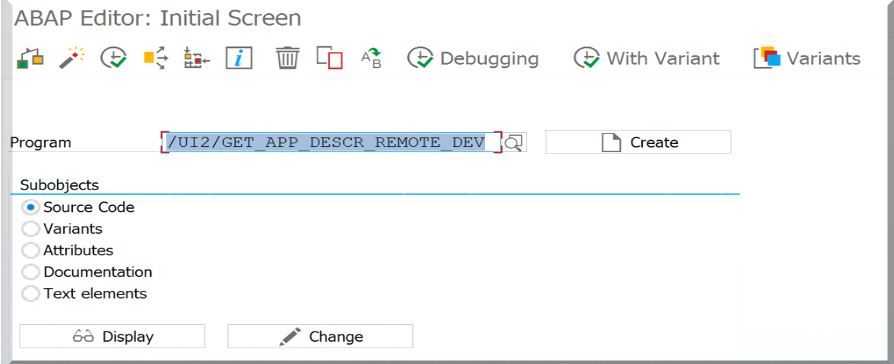Select the Text elements radio button

tap(30, 294)
